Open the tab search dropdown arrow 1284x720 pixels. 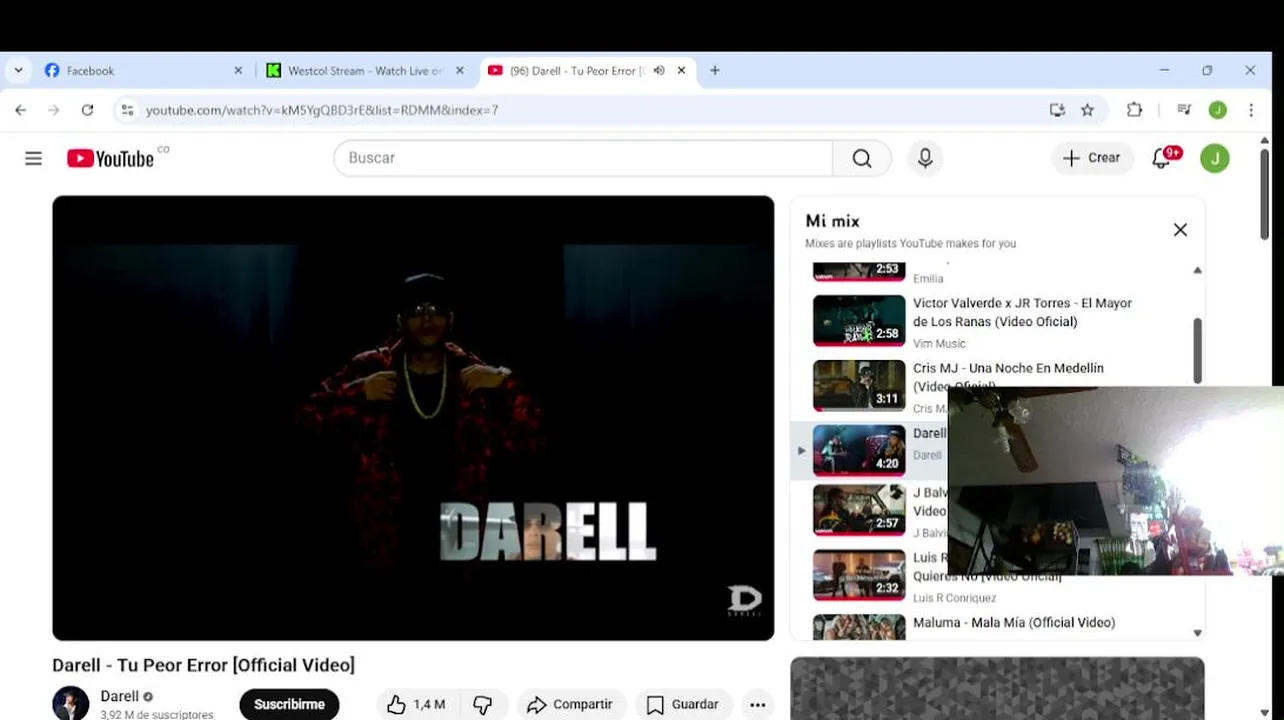[18, 71]
